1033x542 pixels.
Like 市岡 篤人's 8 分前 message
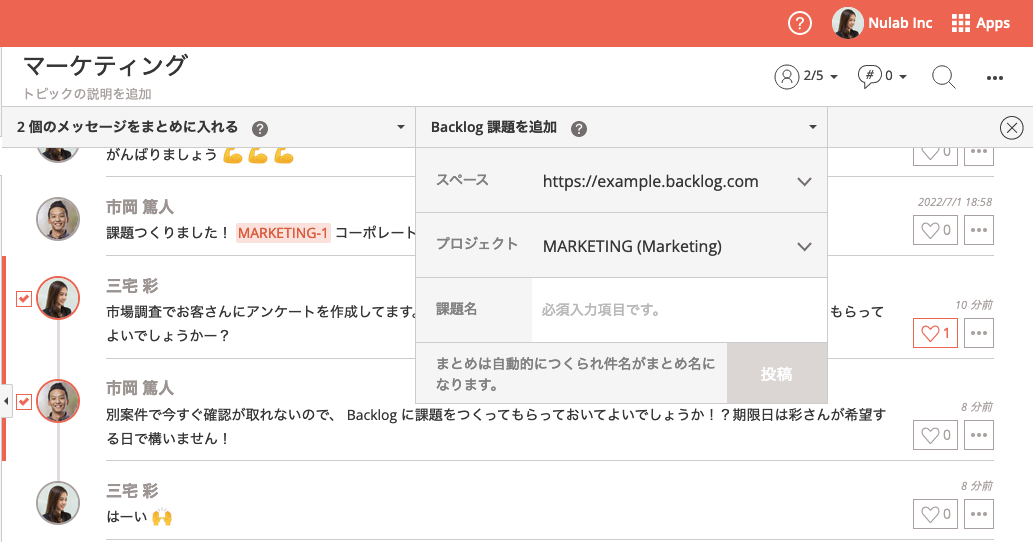click(935, 435)
